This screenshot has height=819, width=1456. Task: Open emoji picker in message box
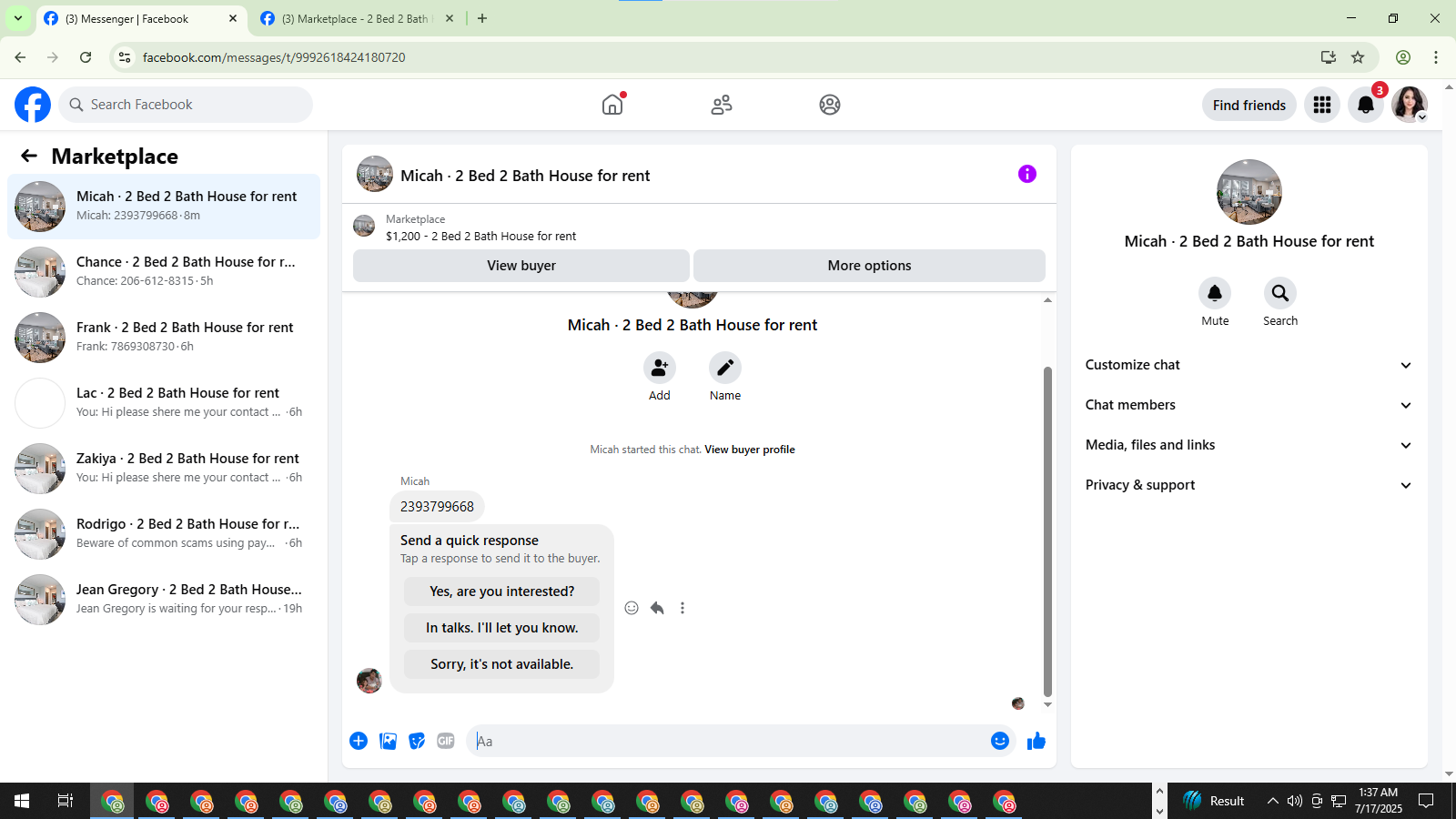coord(1000,741)
